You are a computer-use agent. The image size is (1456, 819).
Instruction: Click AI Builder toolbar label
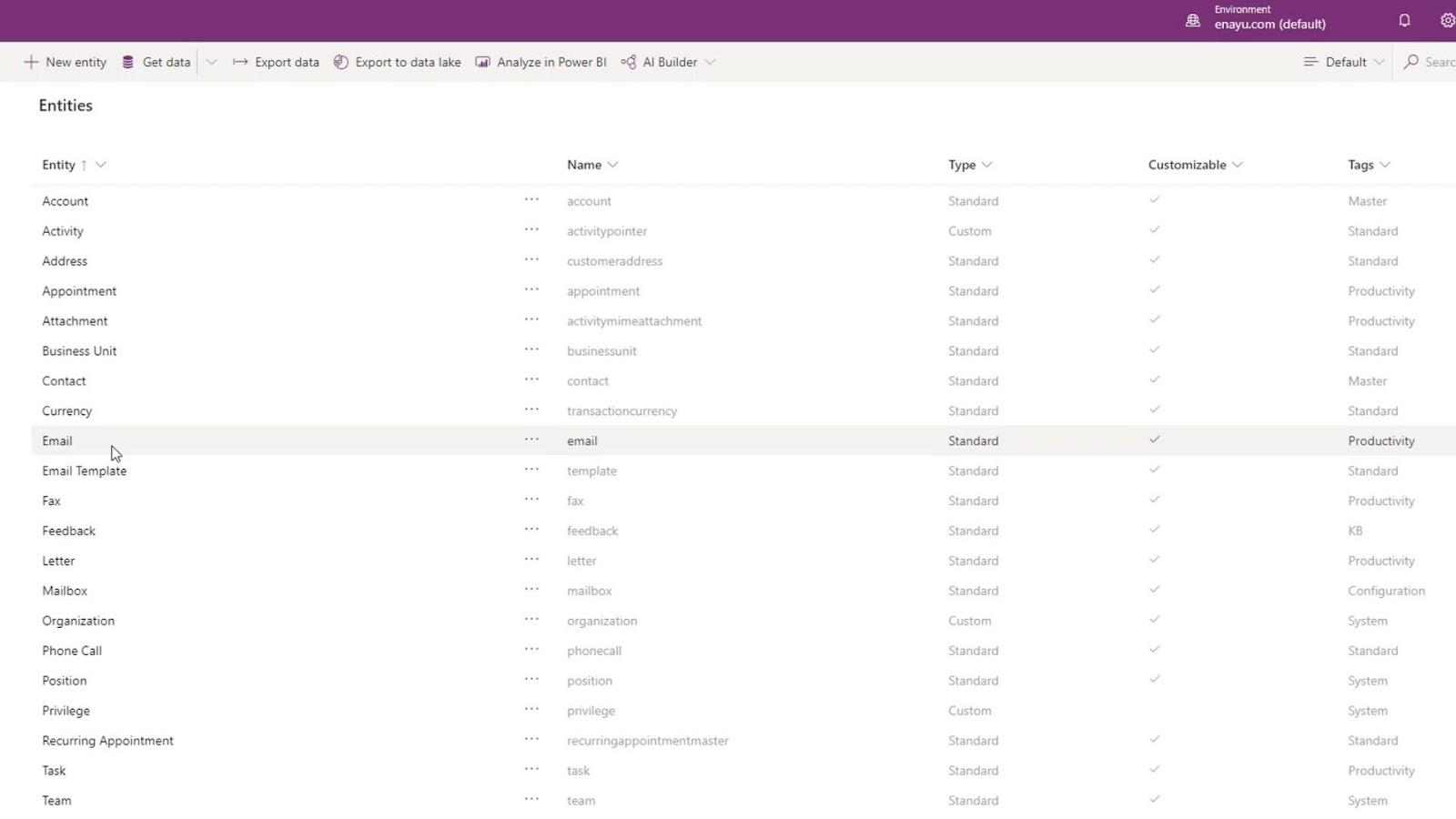670,62
